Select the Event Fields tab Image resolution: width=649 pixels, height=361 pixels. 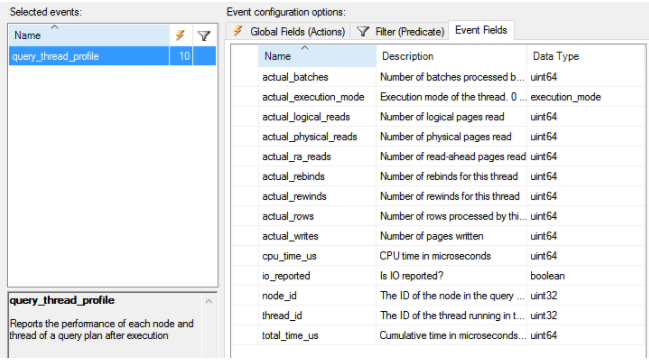coord(481,30)
